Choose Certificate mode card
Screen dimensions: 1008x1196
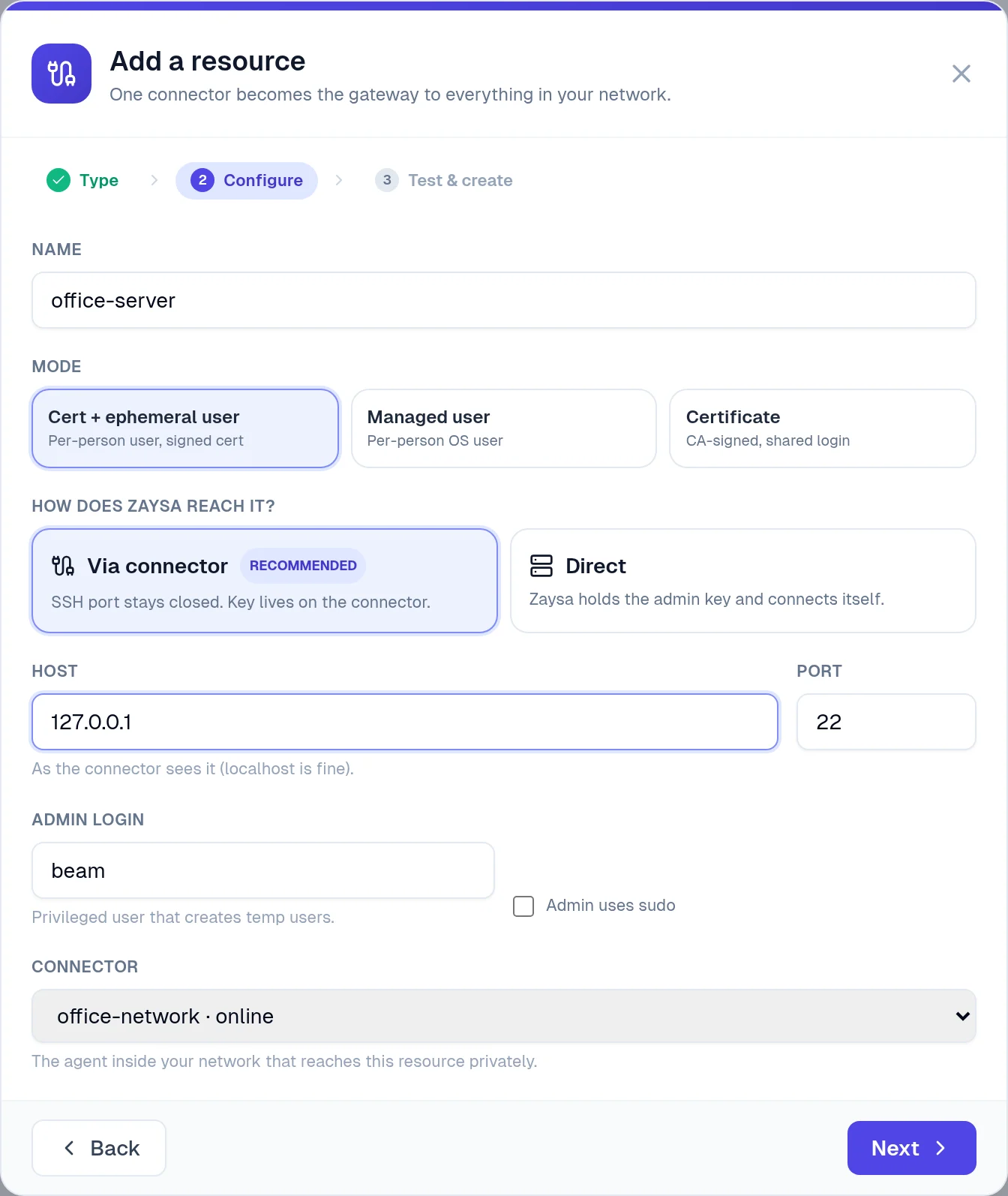[823, 428]
